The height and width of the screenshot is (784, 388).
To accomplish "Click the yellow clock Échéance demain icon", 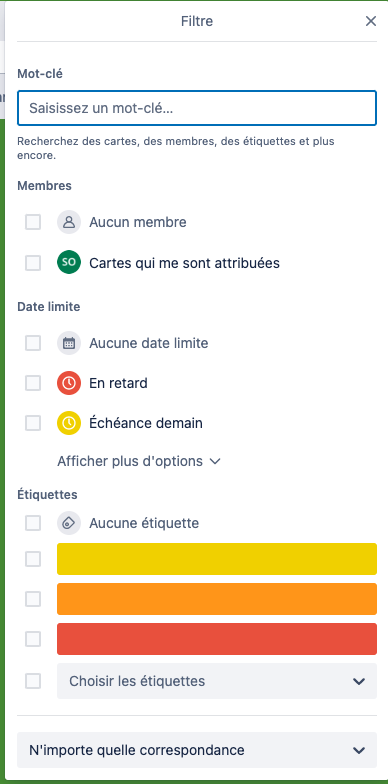I will point(69,423).
